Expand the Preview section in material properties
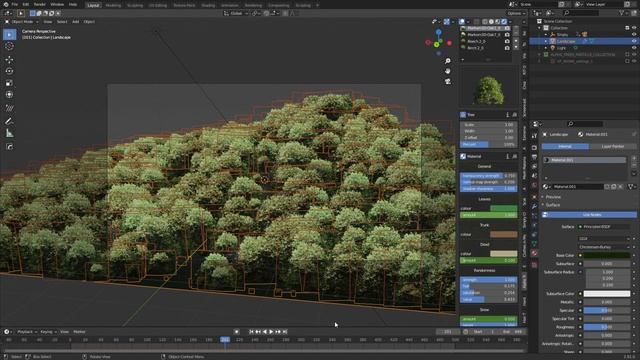Screen dimensions: 640x360 (553, 197)
